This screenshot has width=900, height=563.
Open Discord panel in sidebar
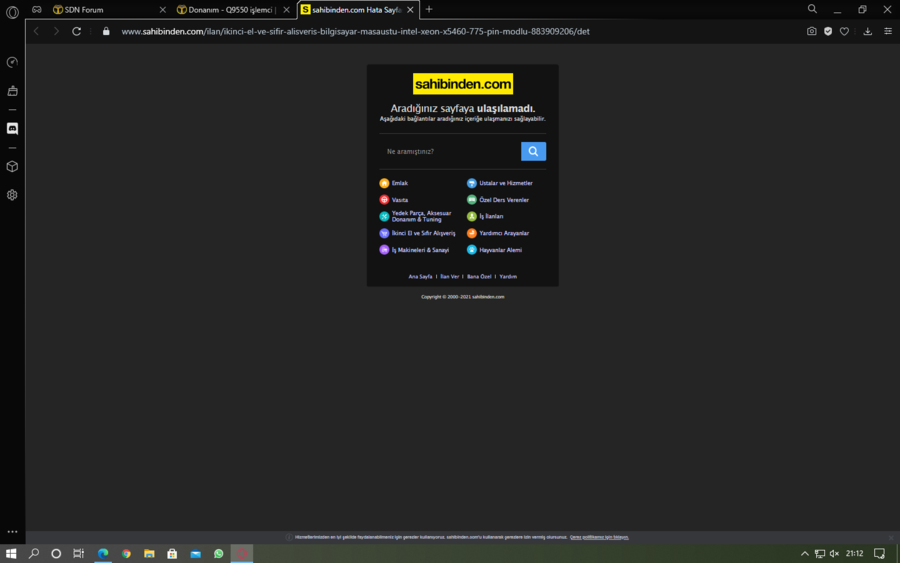[x=12, y=129]
